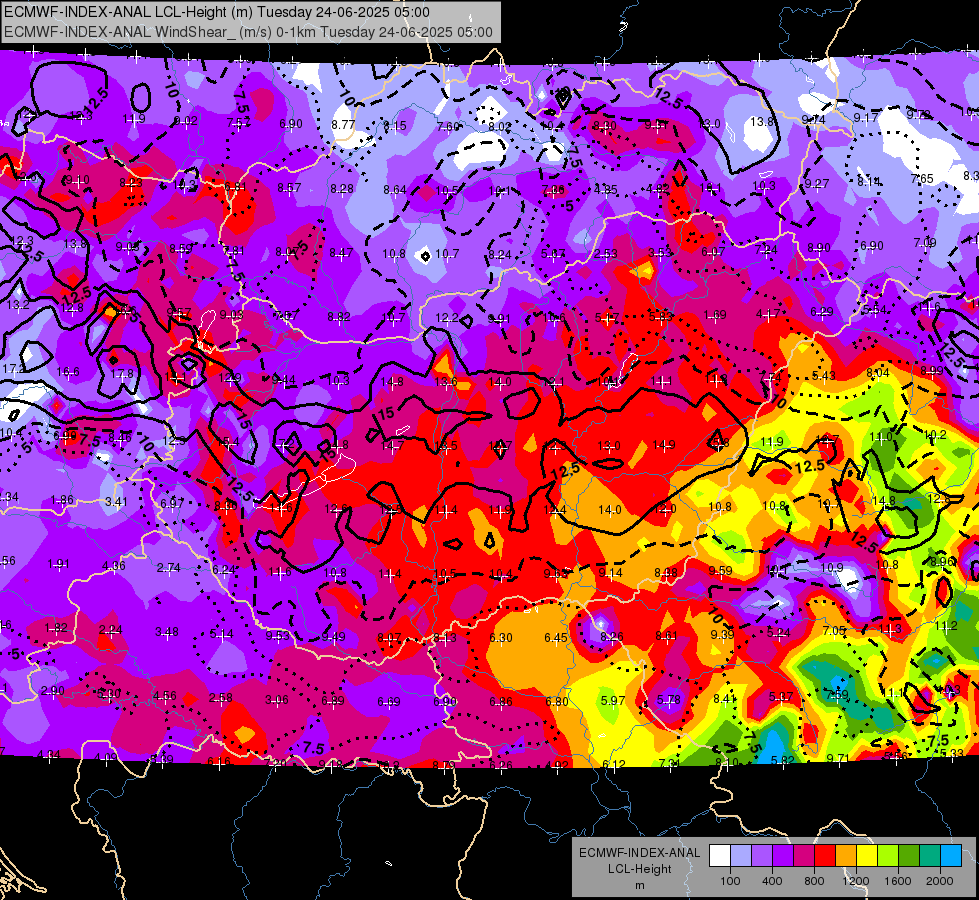Click the grid value '7.24'
The image size is (979, 900).
tap(766, 249)
